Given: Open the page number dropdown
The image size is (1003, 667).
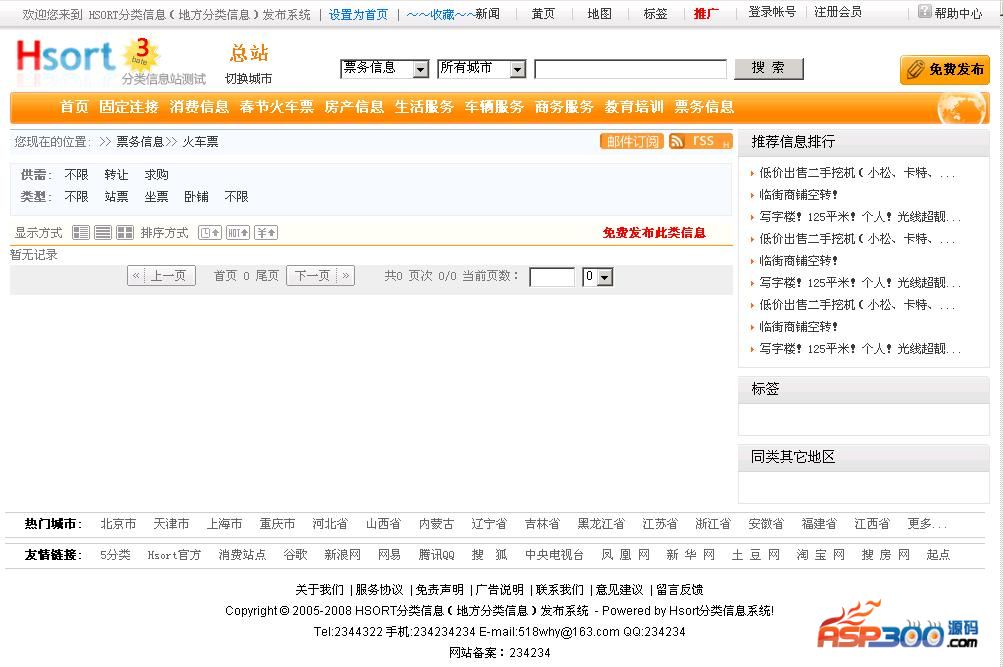Looking at the screenshot, I should coord(597,276).
